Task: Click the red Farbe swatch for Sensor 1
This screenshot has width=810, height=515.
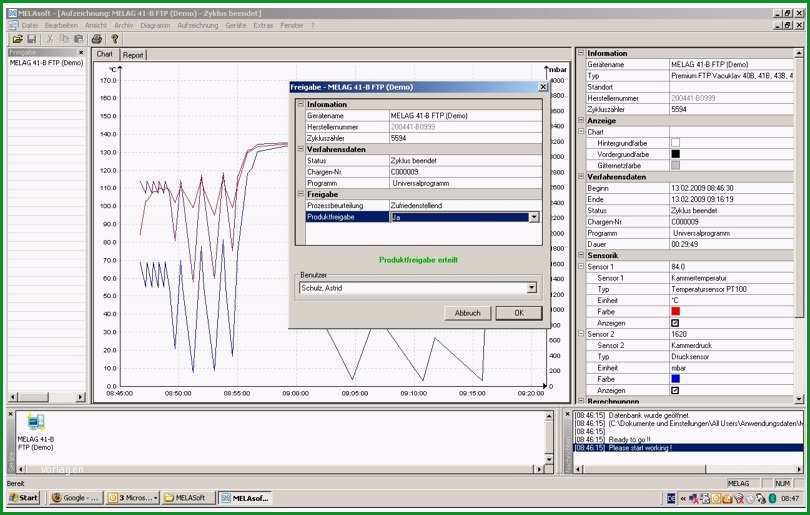Action: pyautogui.click(x=675, y=311)
